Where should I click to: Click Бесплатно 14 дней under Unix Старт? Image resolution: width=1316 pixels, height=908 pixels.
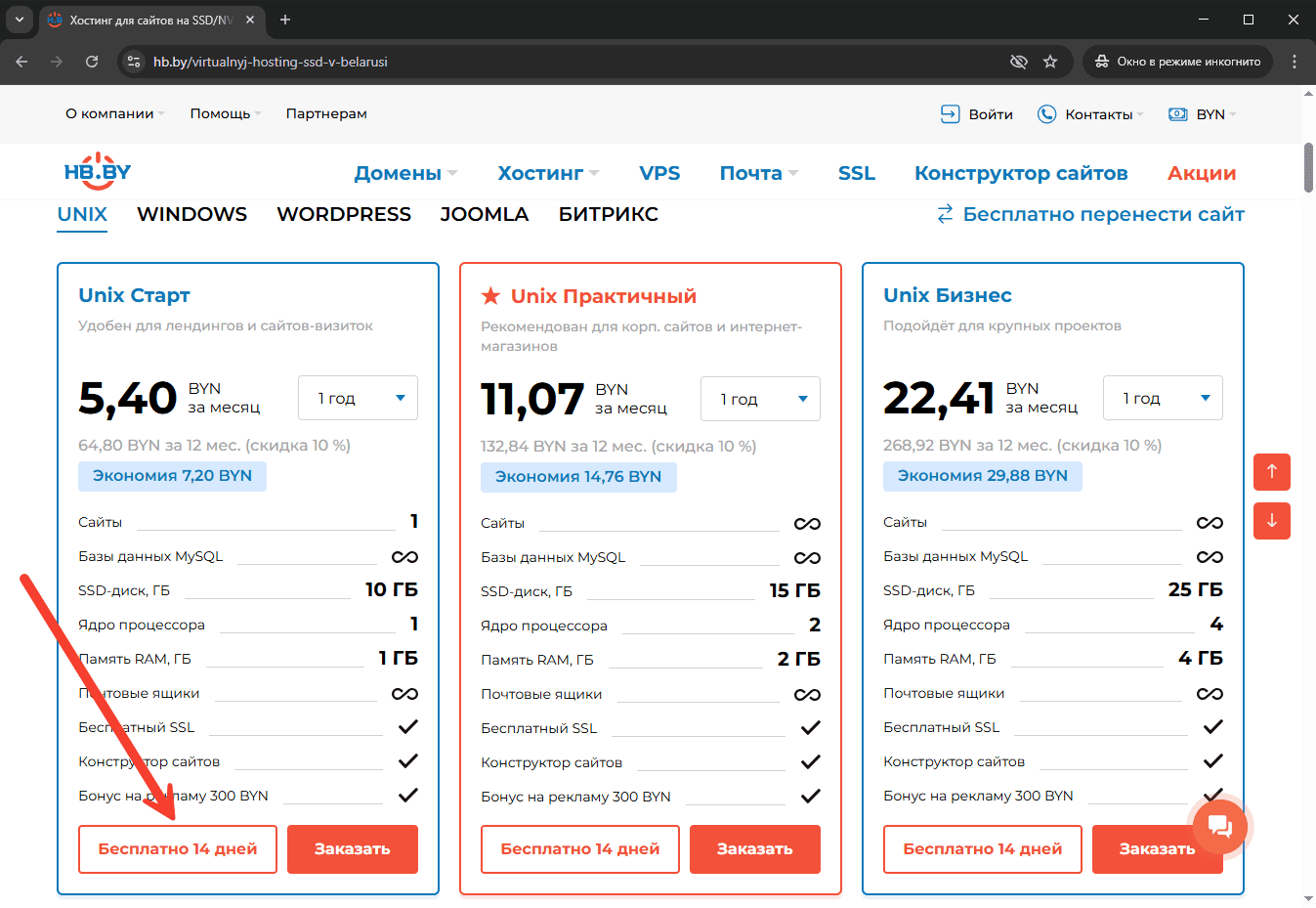178,848
